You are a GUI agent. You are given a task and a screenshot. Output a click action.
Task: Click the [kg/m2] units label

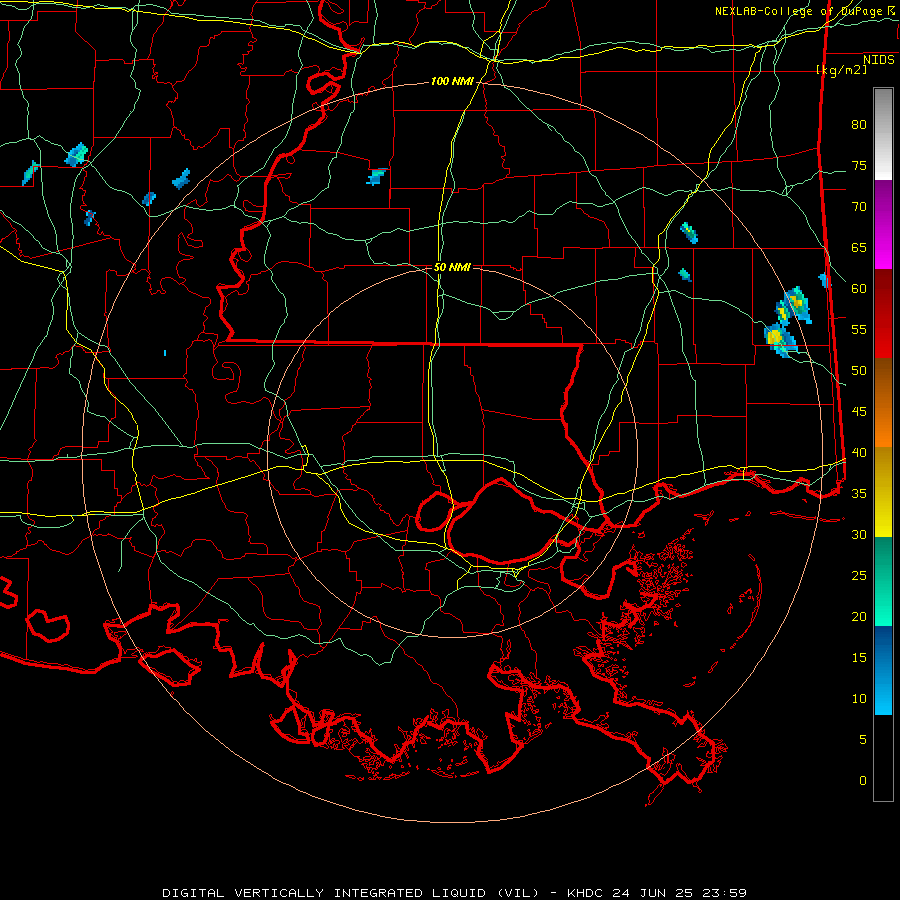coord(841,70)
